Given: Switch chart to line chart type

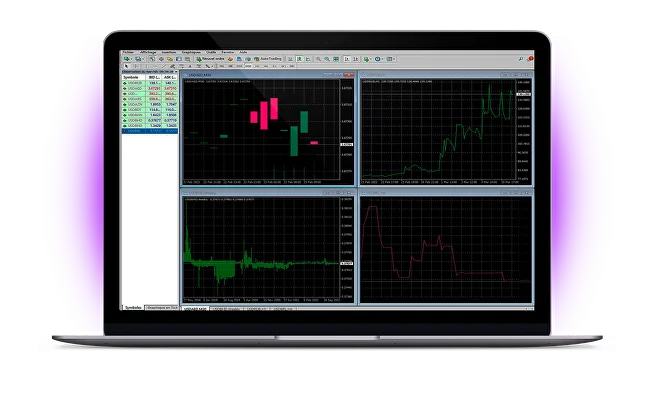Looking at the screenshot, I should point(308,59).
